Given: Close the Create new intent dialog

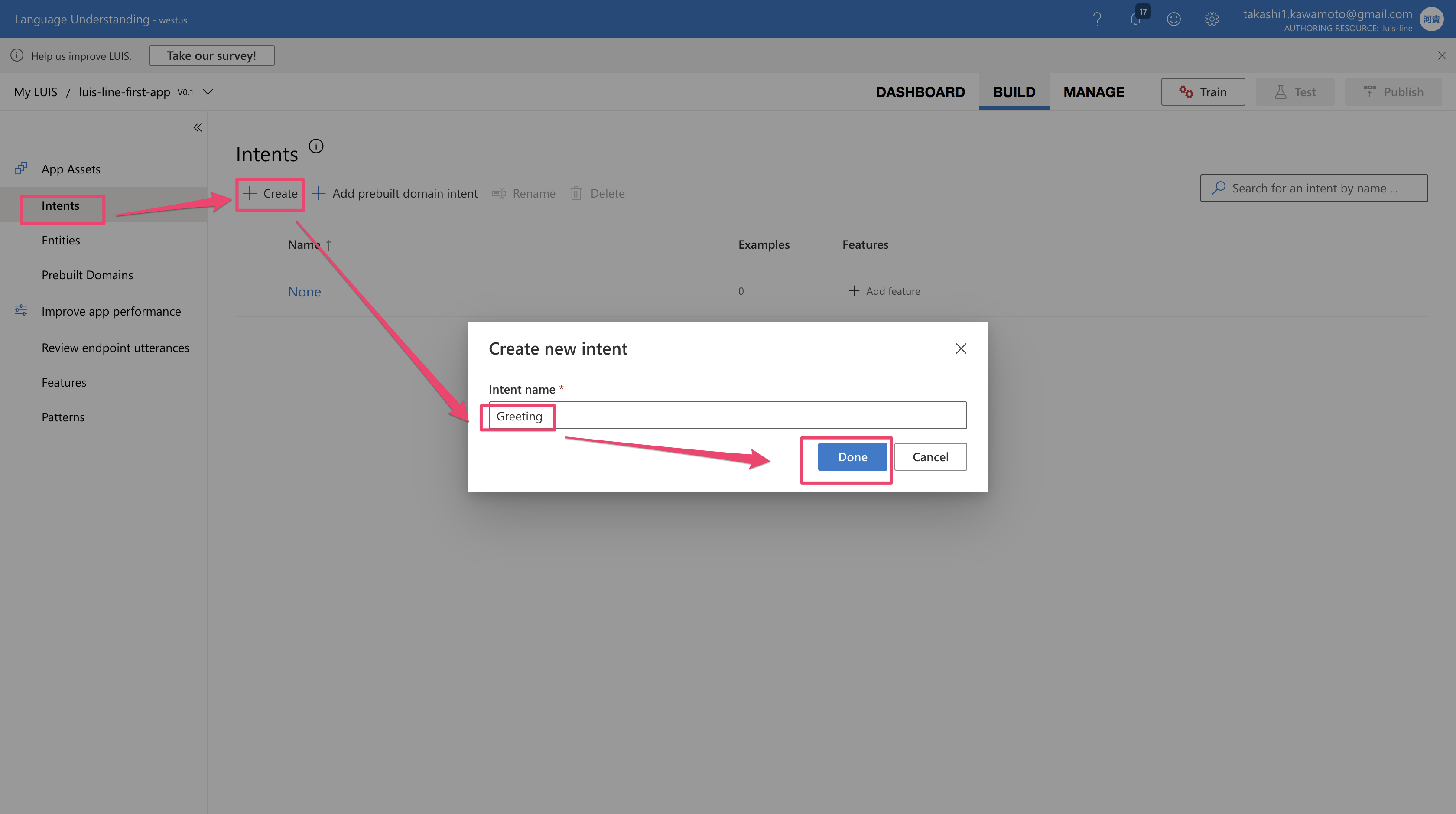Looking at the screenshot, I should coord(960,349).
